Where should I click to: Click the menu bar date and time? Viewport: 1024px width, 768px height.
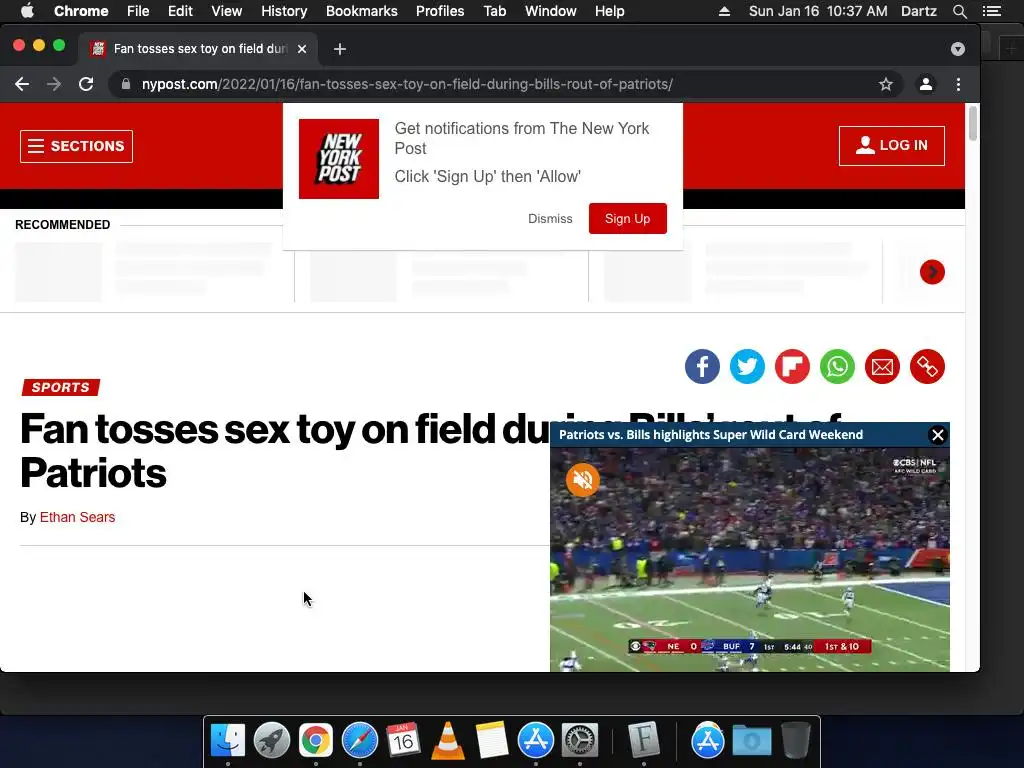tap(818, 11)
